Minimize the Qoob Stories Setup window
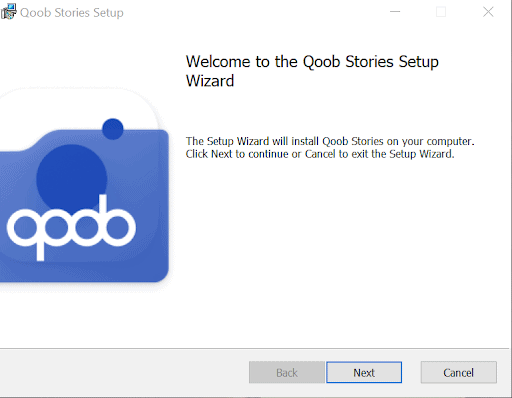This screenshot has width=512, height=398. click(395, 12)
